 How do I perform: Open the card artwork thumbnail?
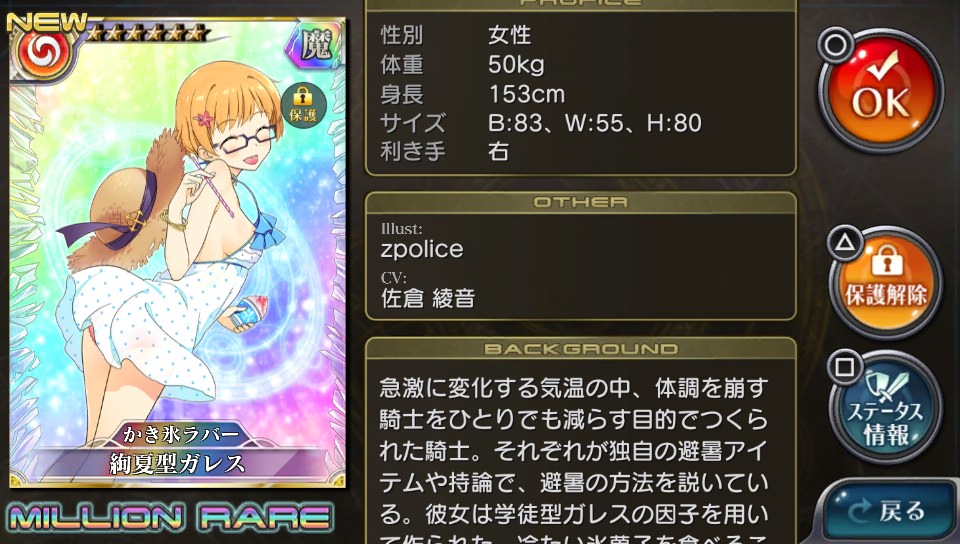[178, 252]
